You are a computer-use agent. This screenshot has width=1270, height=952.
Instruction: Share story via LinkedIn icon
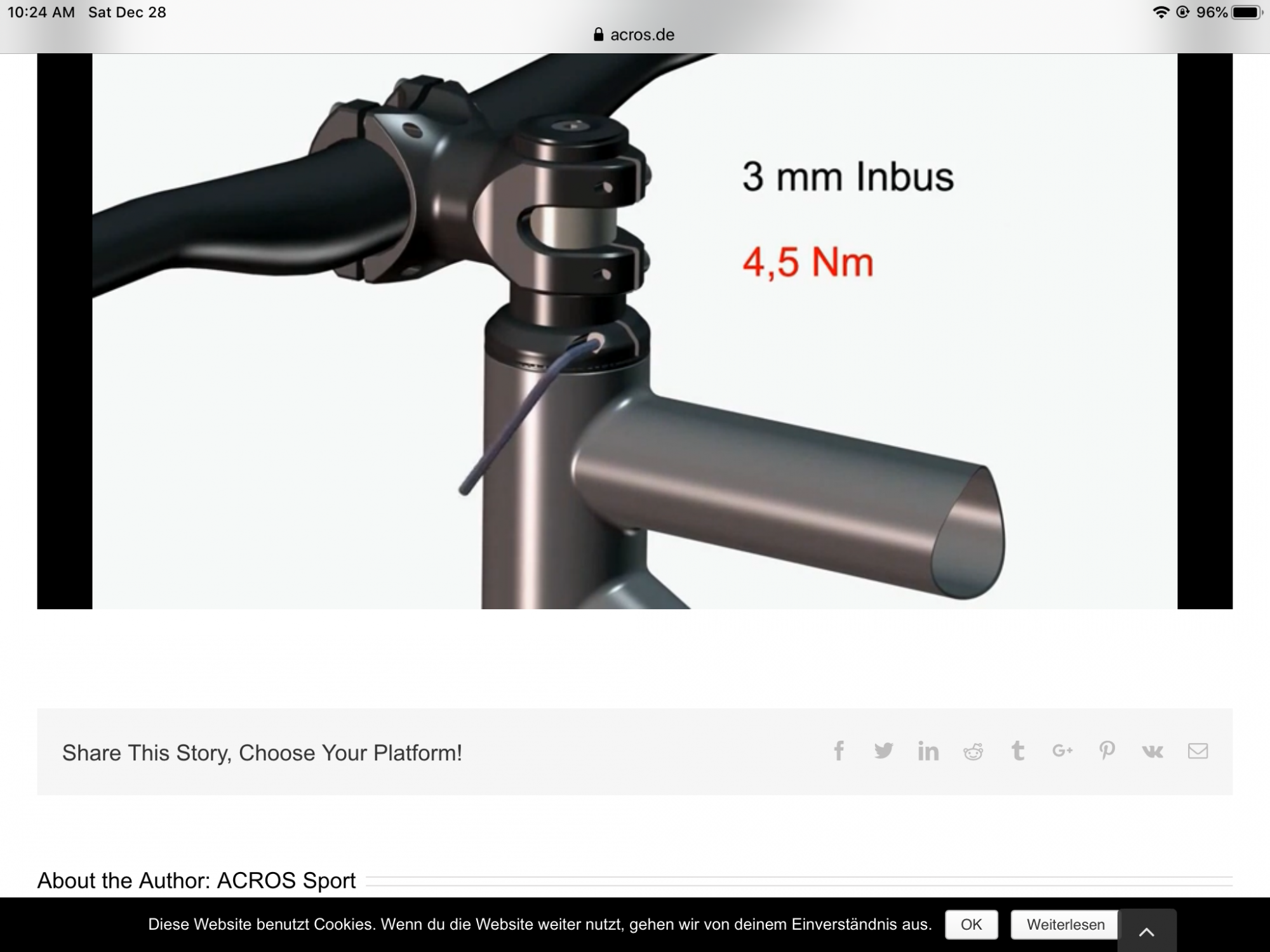tap(928, 751)
